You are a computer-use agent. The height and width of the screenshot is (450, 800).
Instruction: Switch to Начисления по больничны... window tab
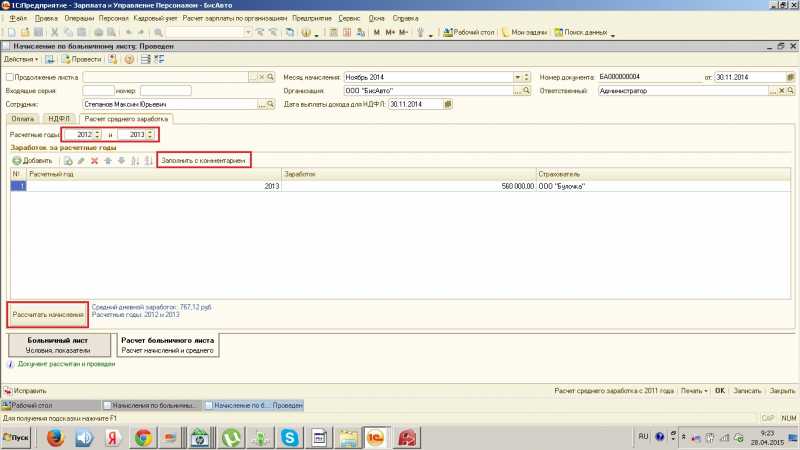click(151, 406)
